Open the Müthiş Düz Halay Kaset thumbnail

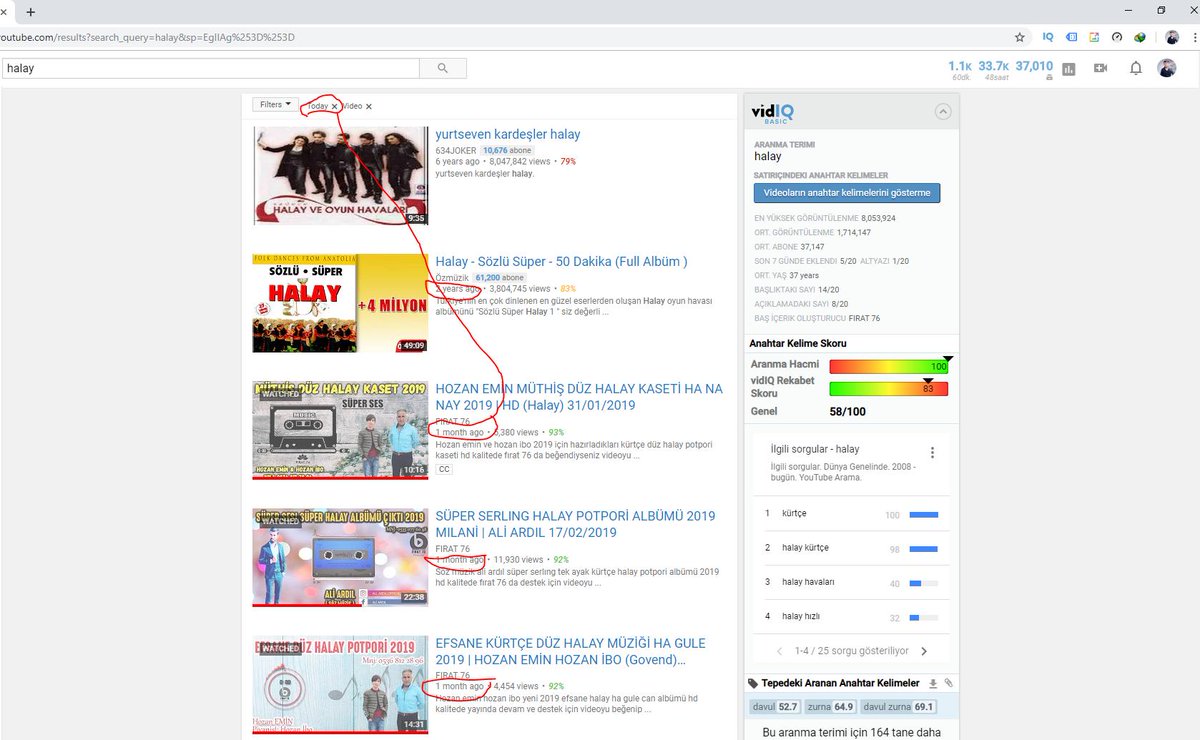tap(340, 430)
